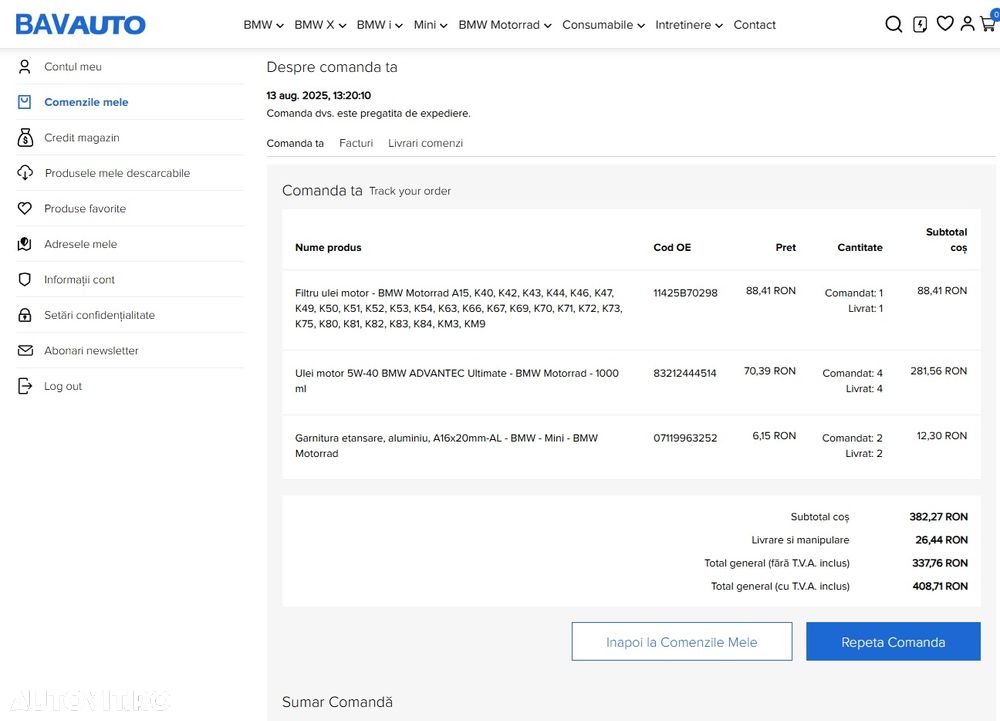This screenshot has height=721, width=1000.
Task: Open the shopping cart icon
Action: (x=988, y=24)
